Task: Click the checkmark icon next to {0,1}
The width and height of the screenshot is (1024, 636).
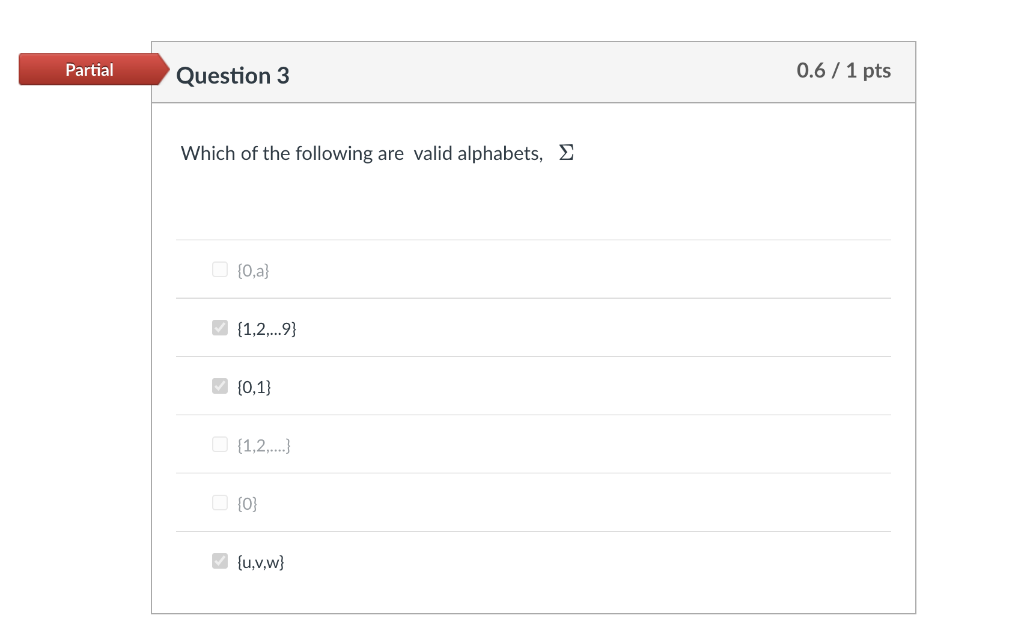Action: click(219, 385)
